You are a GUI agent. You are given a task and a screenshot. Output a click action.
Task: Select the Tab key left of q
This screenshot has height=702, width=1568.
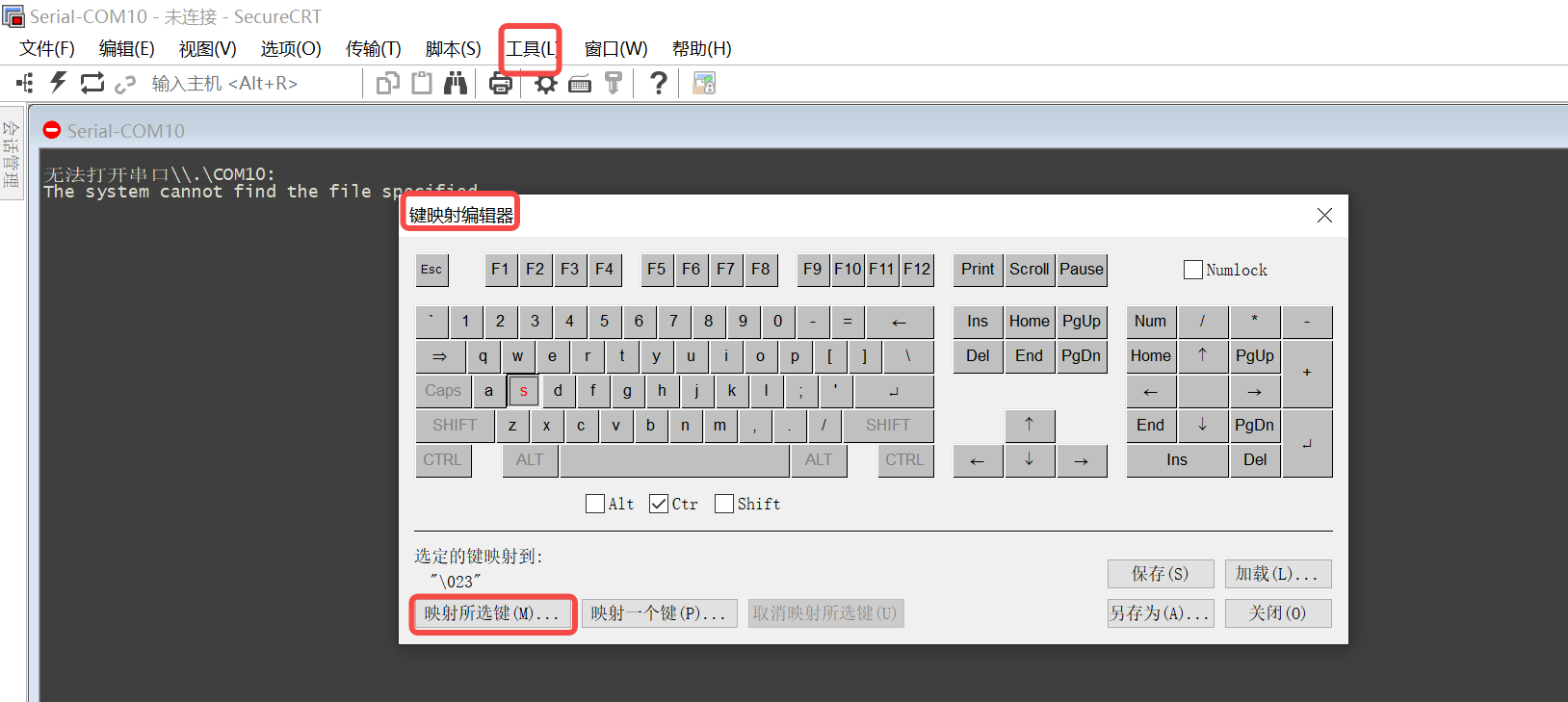click(x=441, y=356)
